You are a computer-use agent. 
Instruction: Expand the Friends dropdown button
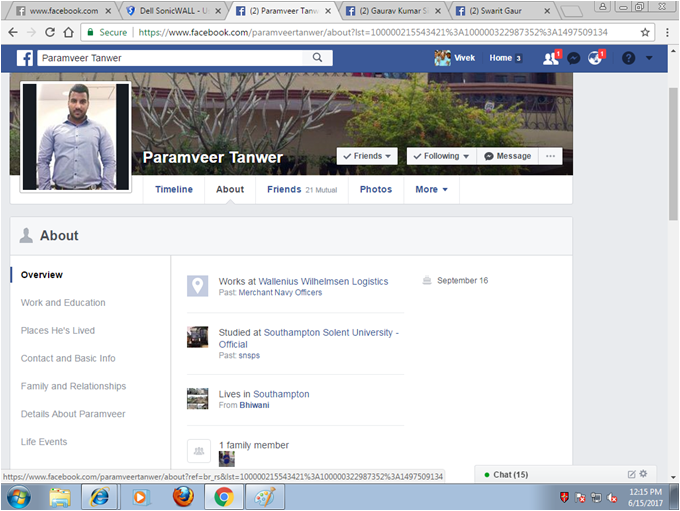pos(366,156)
